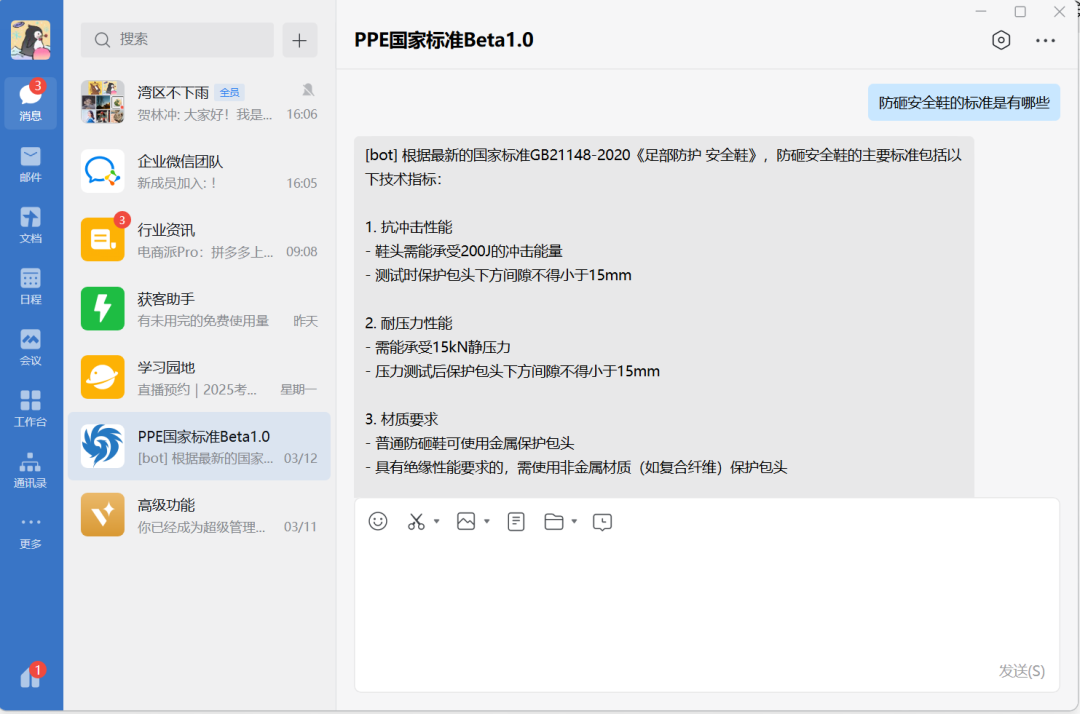The height and width of the screenshot is (714, 1080).
Task: Click the user profile avatar
Action: pos(30,40)
